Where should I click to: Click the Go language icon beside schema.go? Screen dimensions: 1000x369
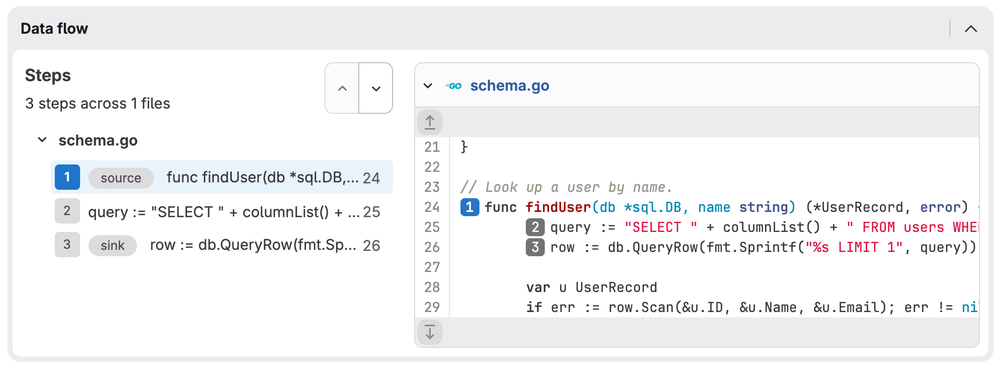[x=453, y=85]
